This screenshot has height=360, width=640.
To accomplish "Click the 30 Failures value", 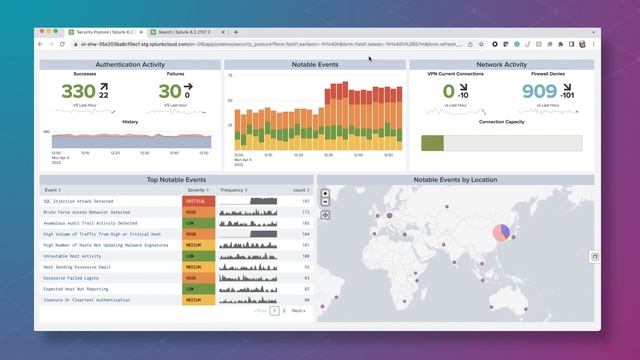I will [x=170, y=91].
